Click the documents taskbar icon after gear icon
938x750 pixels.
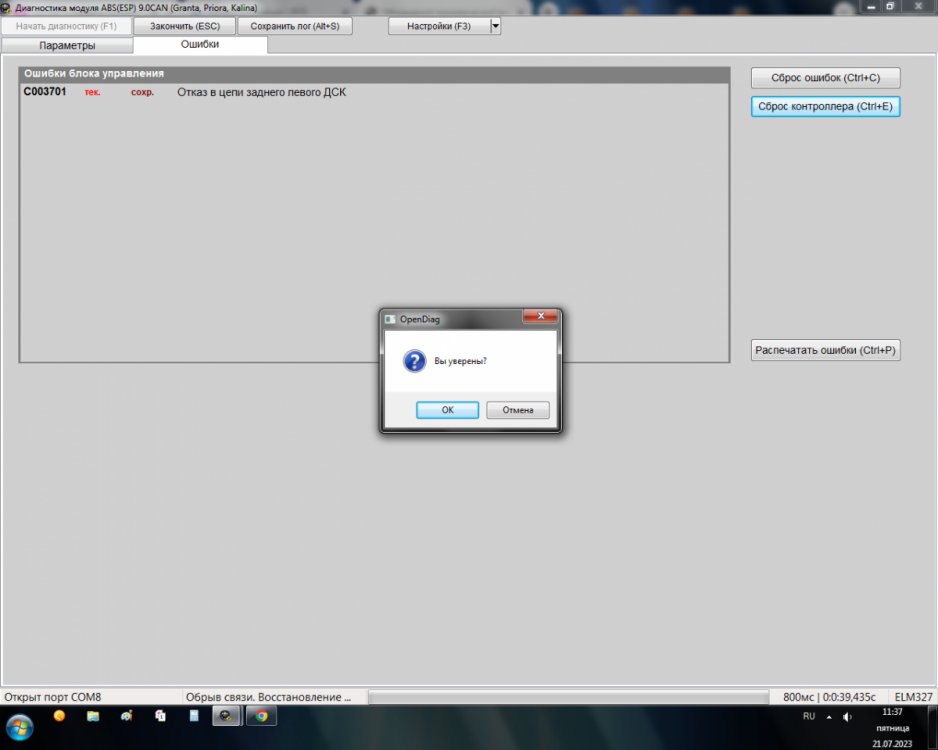160,716
